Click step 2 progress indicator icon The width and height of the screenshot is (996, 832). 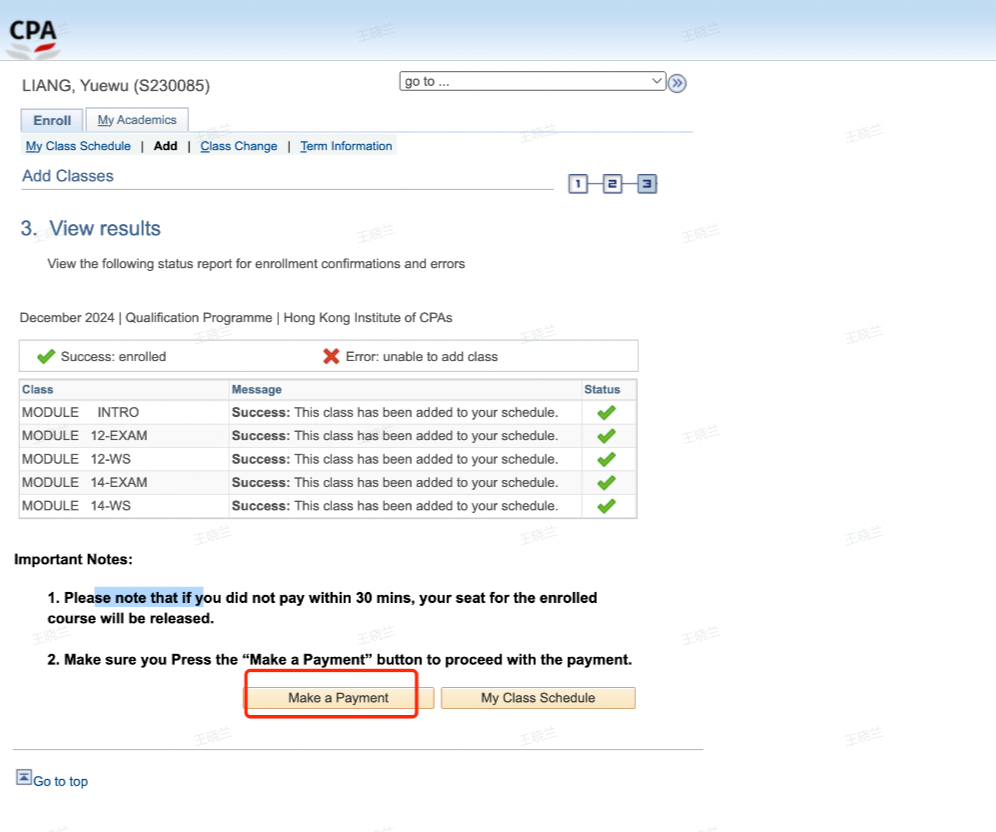click(x=612, y=184)
